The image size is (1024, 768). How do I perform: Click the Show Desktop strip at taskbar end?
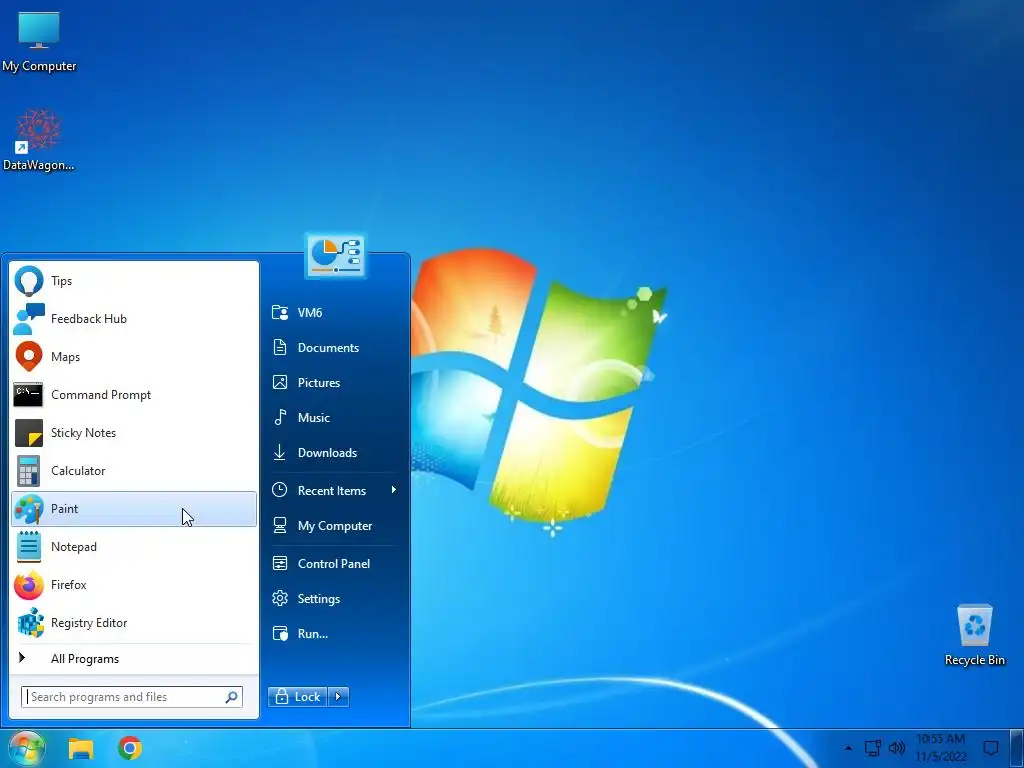[1016, 748]
